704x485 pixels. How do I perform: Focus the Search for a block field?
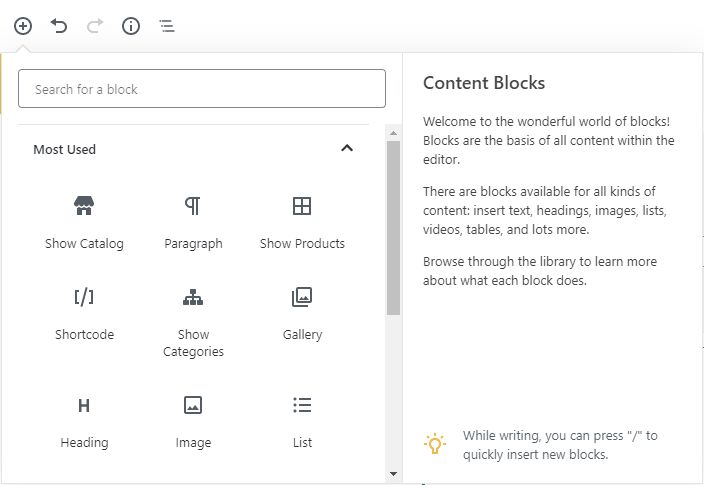click(x=202, y=89)
